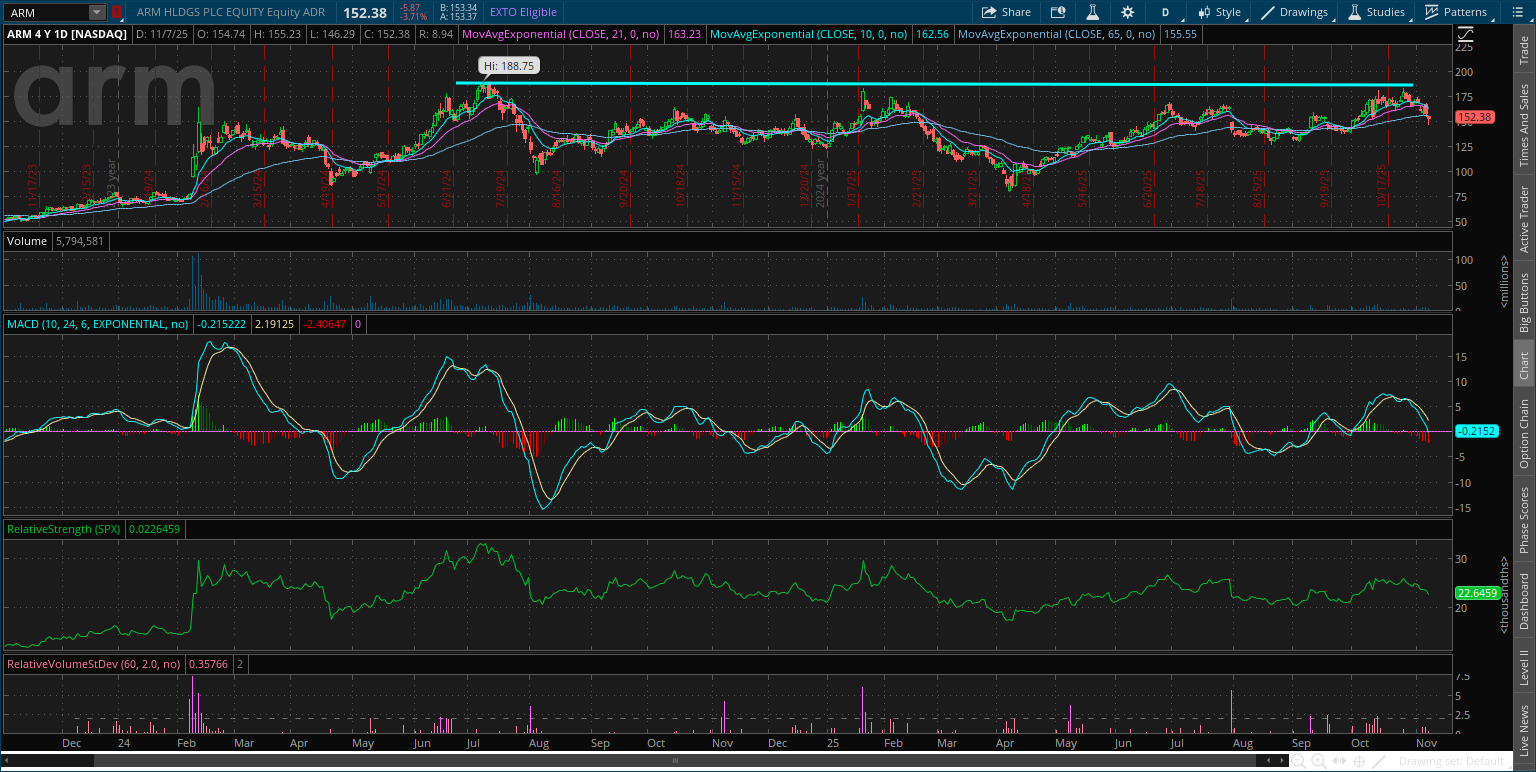This screenshot has width=1536, height=772.
Task: Open the Active Trader side tab
Action: point(1524,219)
